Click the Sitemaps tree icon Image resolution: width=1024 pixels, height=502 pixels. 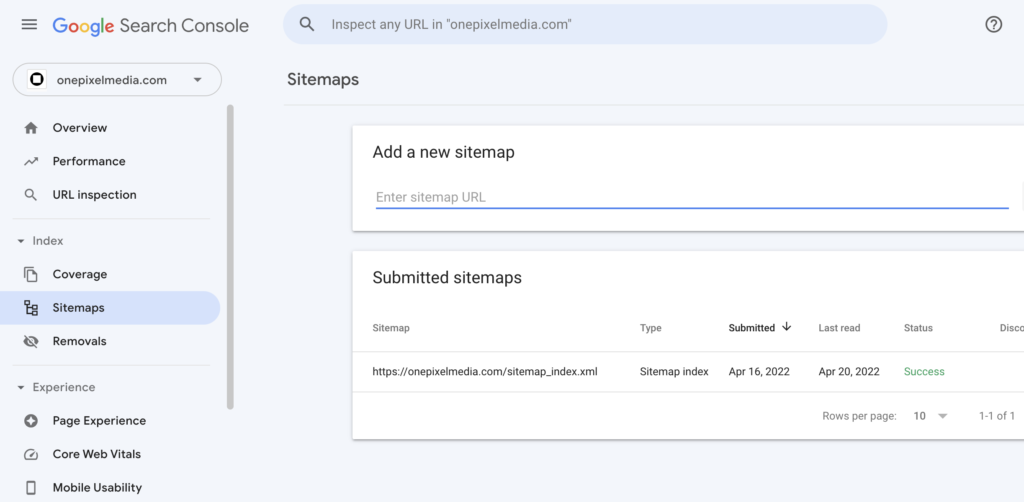click(31, 307)
